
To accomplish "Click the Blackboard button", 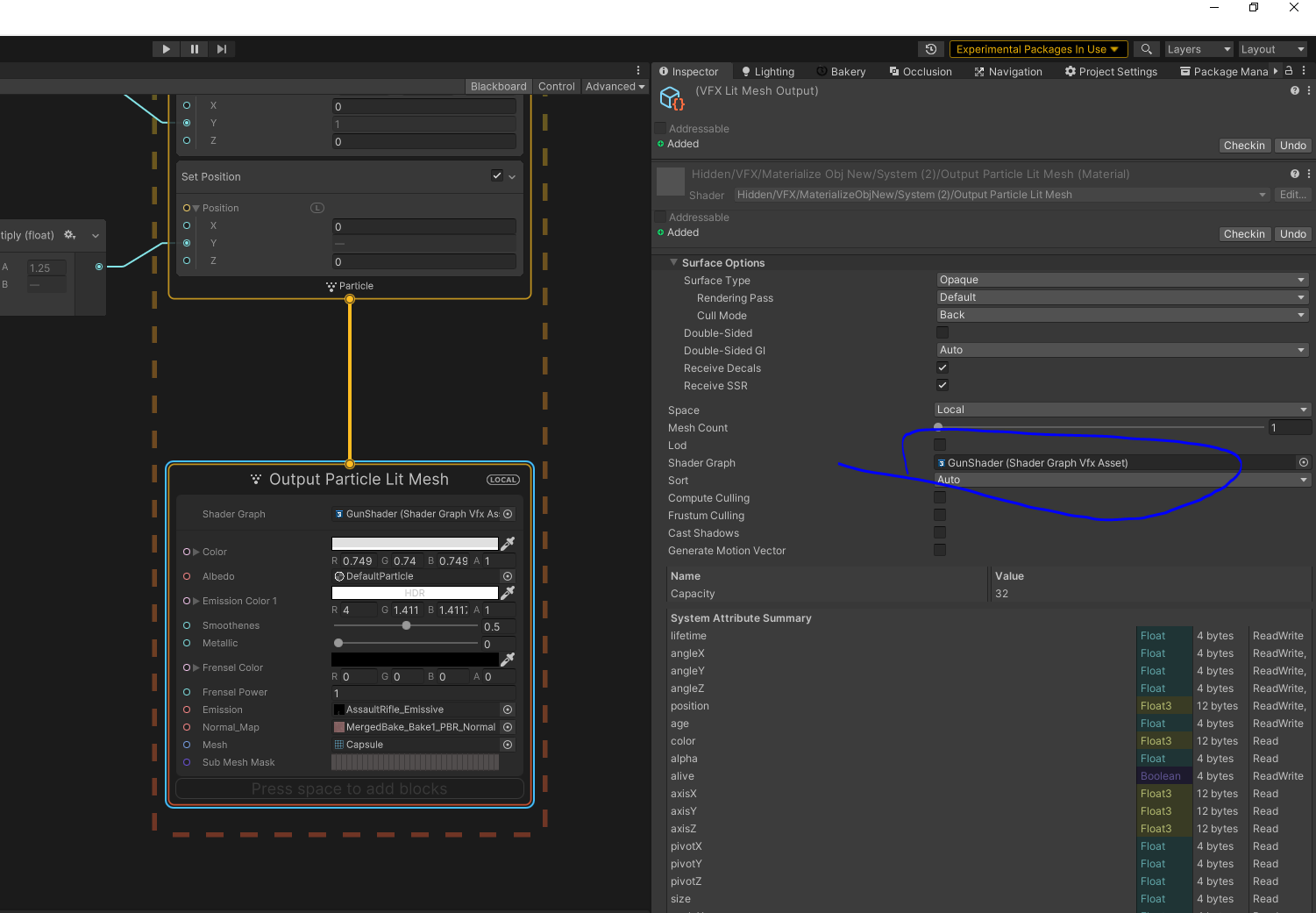I will [x=498, y=86].
